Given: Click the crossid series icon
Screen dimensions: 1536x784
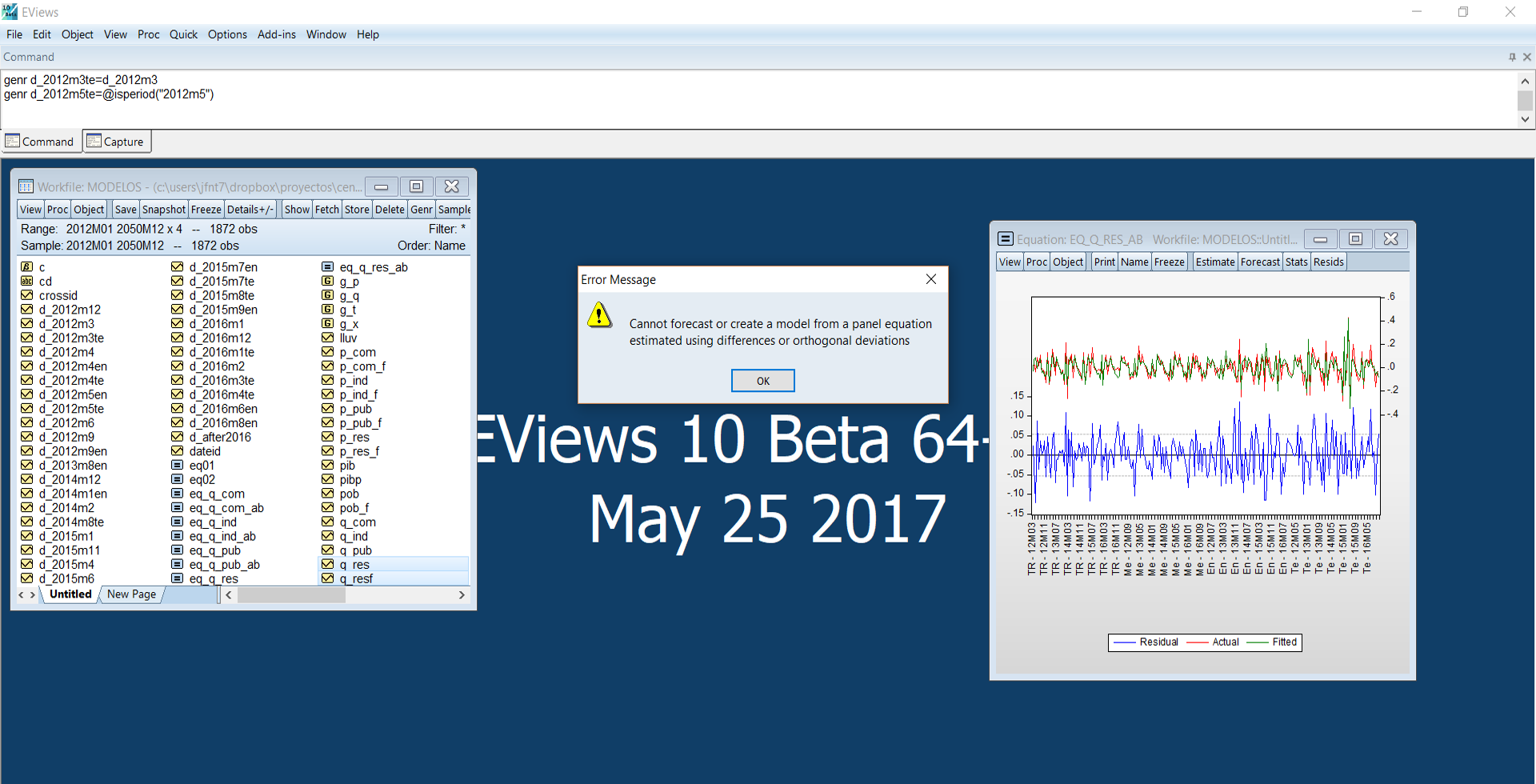Looking at the screenshot, I should pos(26,295).
